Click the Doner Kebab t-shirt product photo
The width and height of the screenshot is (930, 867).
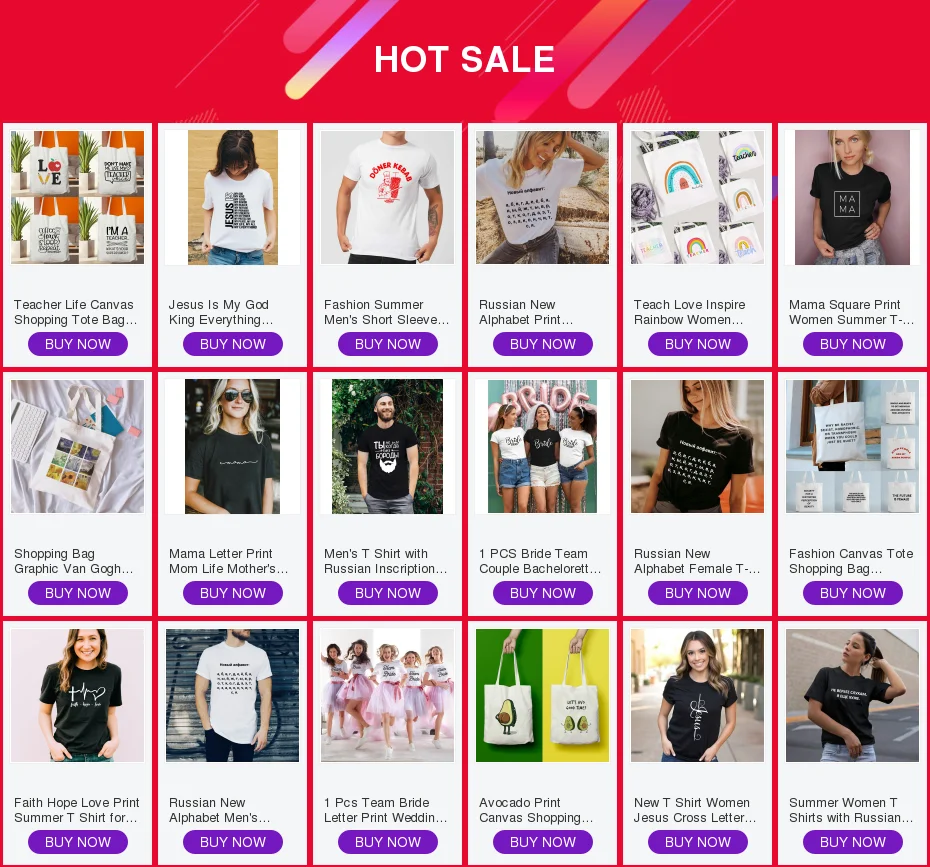pyautogui.click(x=387, y=197)
